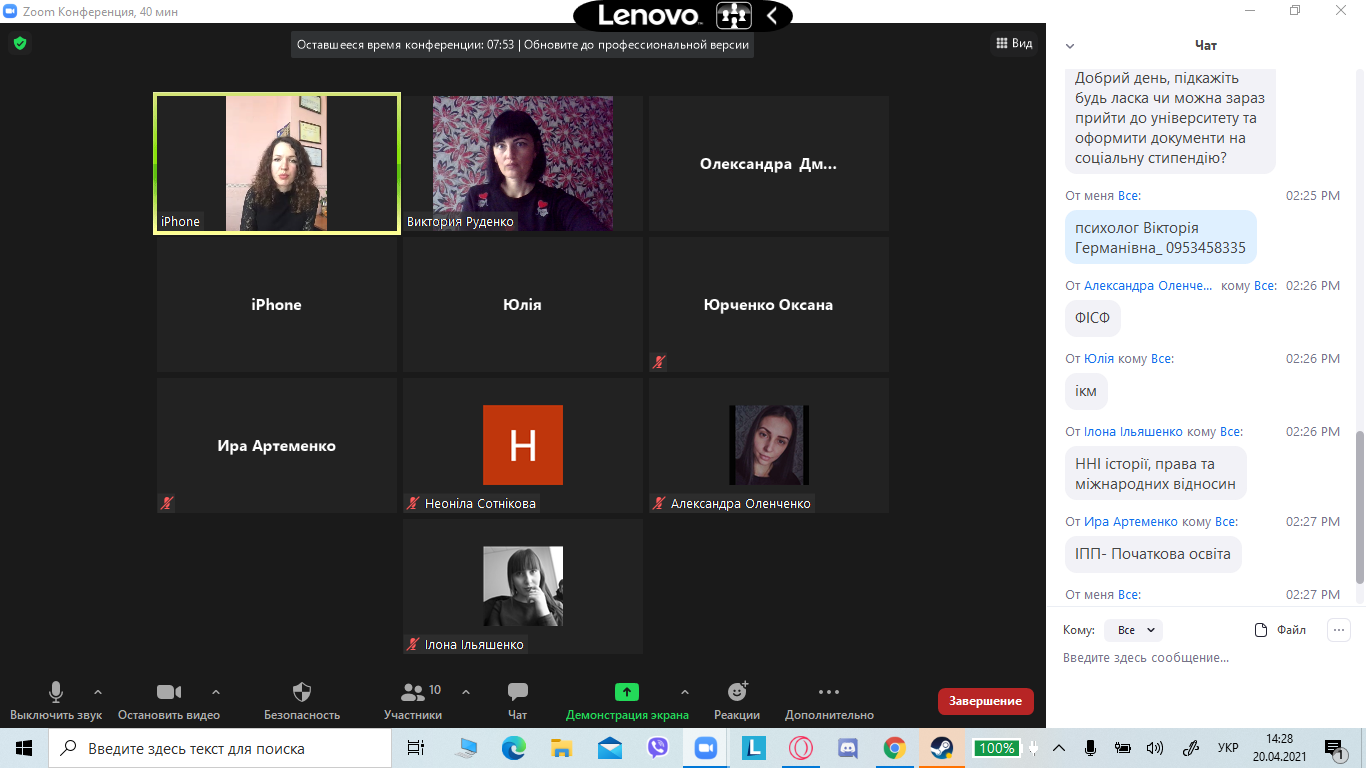1366x768 pixels.
Task: Expand participants options arrow beside Участники
Action: [x=466, y=691]
